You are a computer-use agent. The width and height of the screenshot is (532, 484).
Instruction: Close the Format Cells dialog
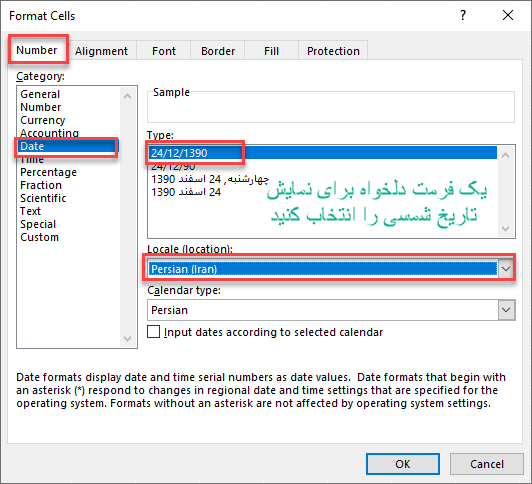[508, 15]
